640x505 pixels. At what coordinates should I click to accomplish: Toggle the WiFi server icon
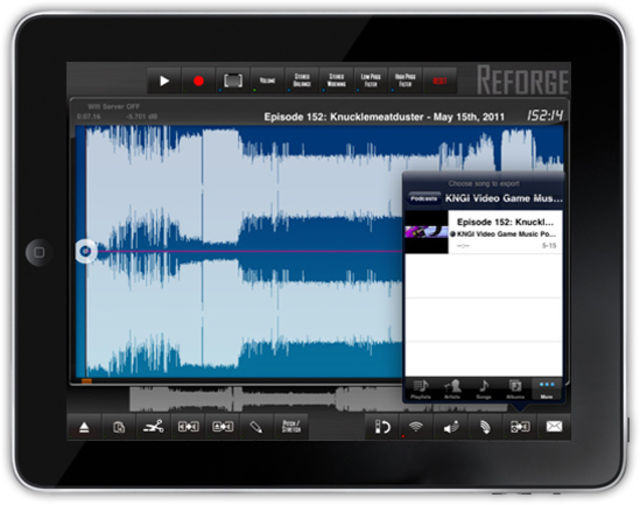[x=416, y=427]
